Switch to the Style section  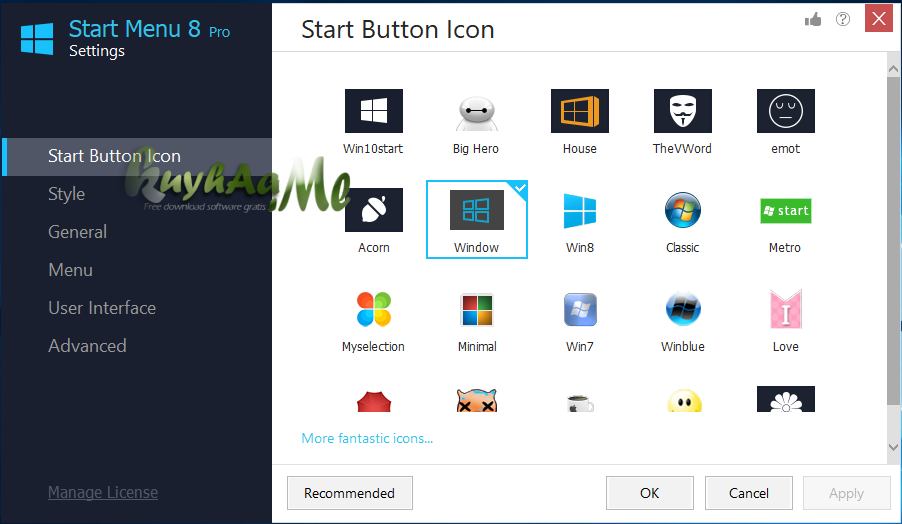66,194
